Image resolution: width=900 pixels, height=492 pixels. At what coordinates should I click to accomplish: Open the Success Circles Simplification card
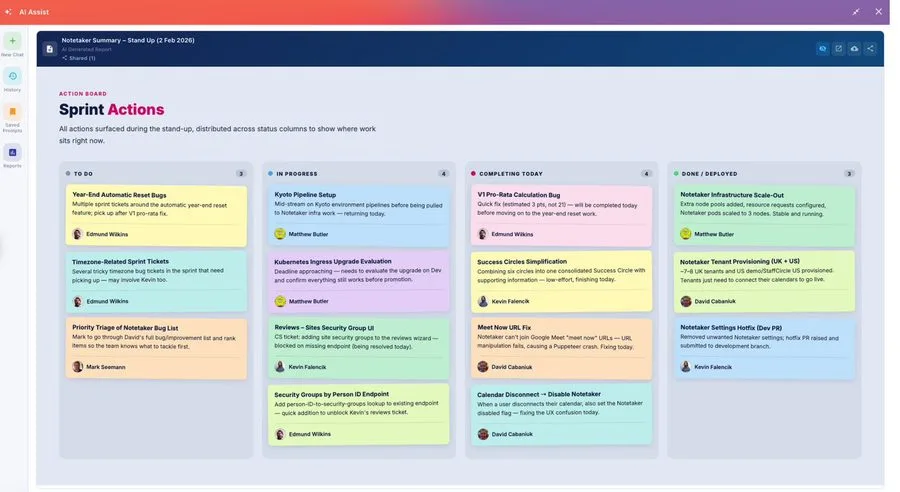[x=561, y=281]
